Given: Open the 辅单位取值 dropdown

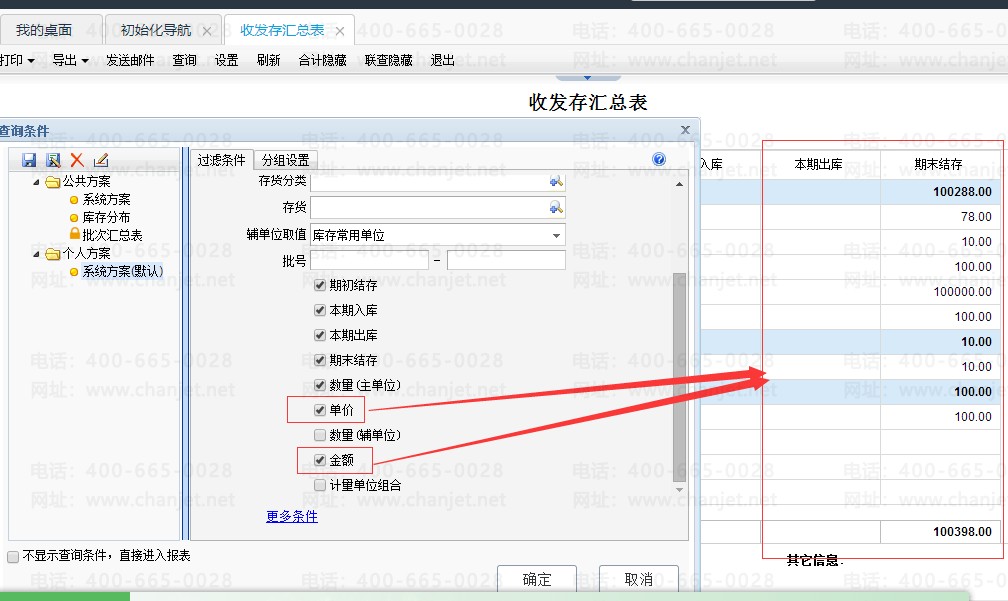Looking at the screenshot, I should pyautogui.click(x=556, y=235).
